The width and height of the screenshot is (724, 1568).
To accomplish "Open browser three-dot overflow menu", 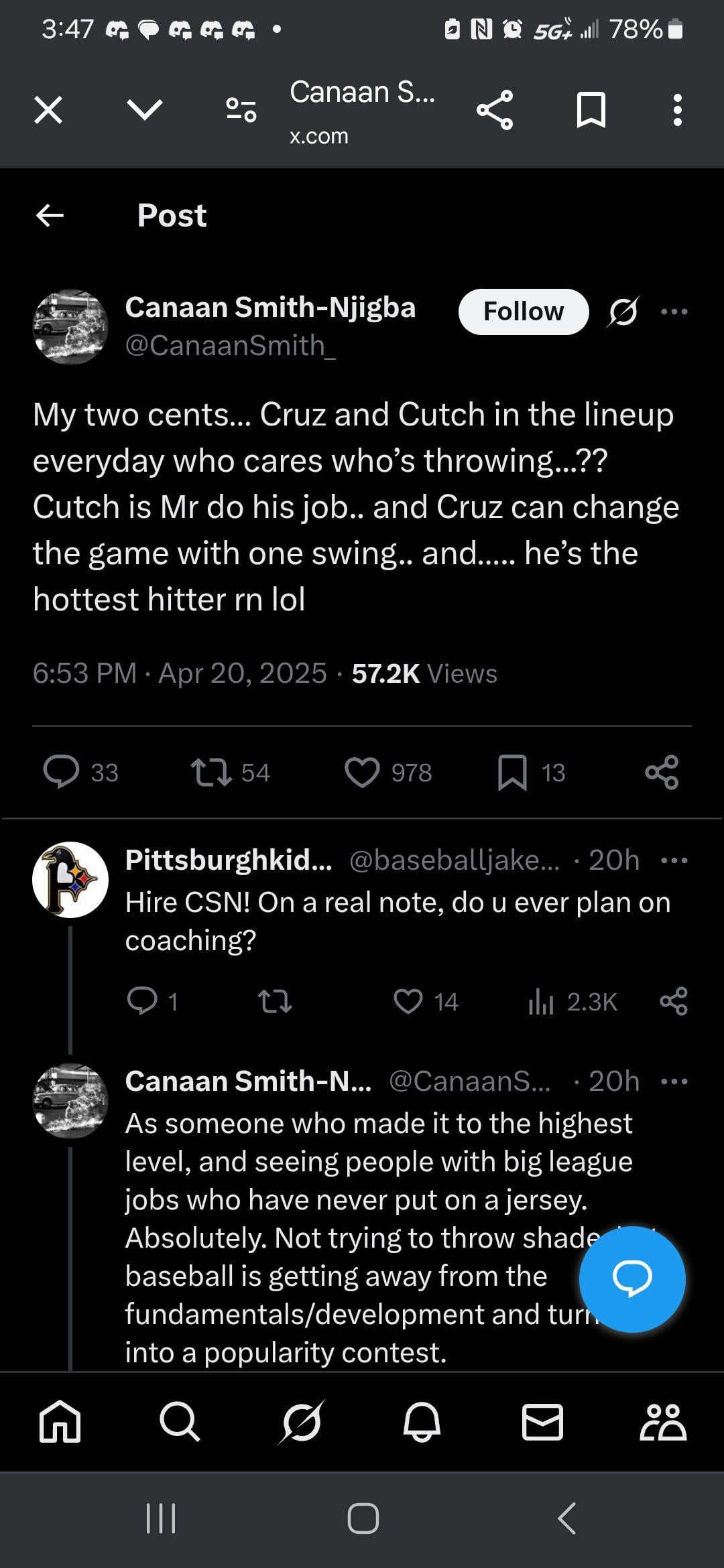I will (677, 109).
